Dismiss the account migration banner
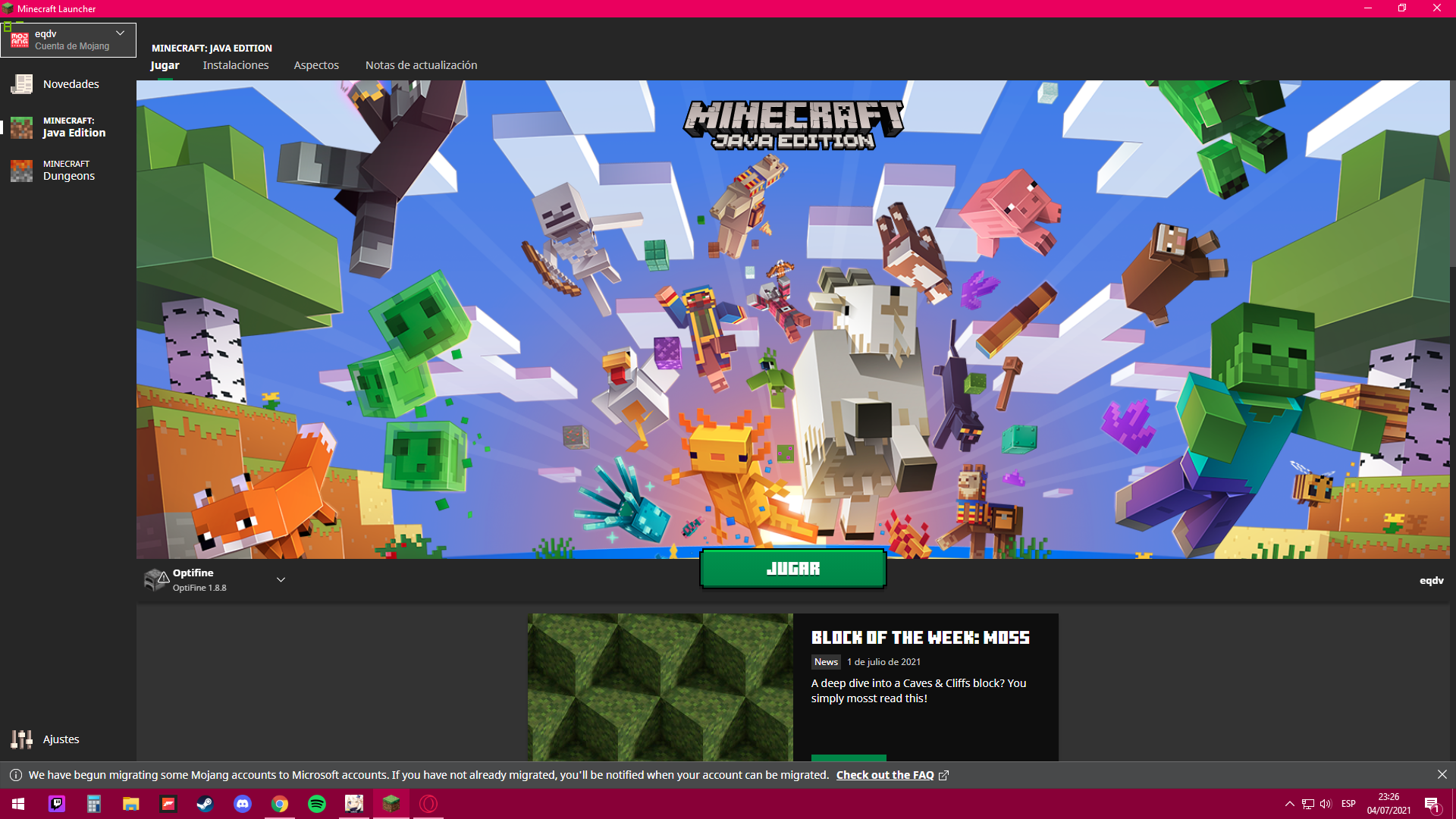Image resolution: width=1456 pixels, height=819 pixels. (1442, 775)
